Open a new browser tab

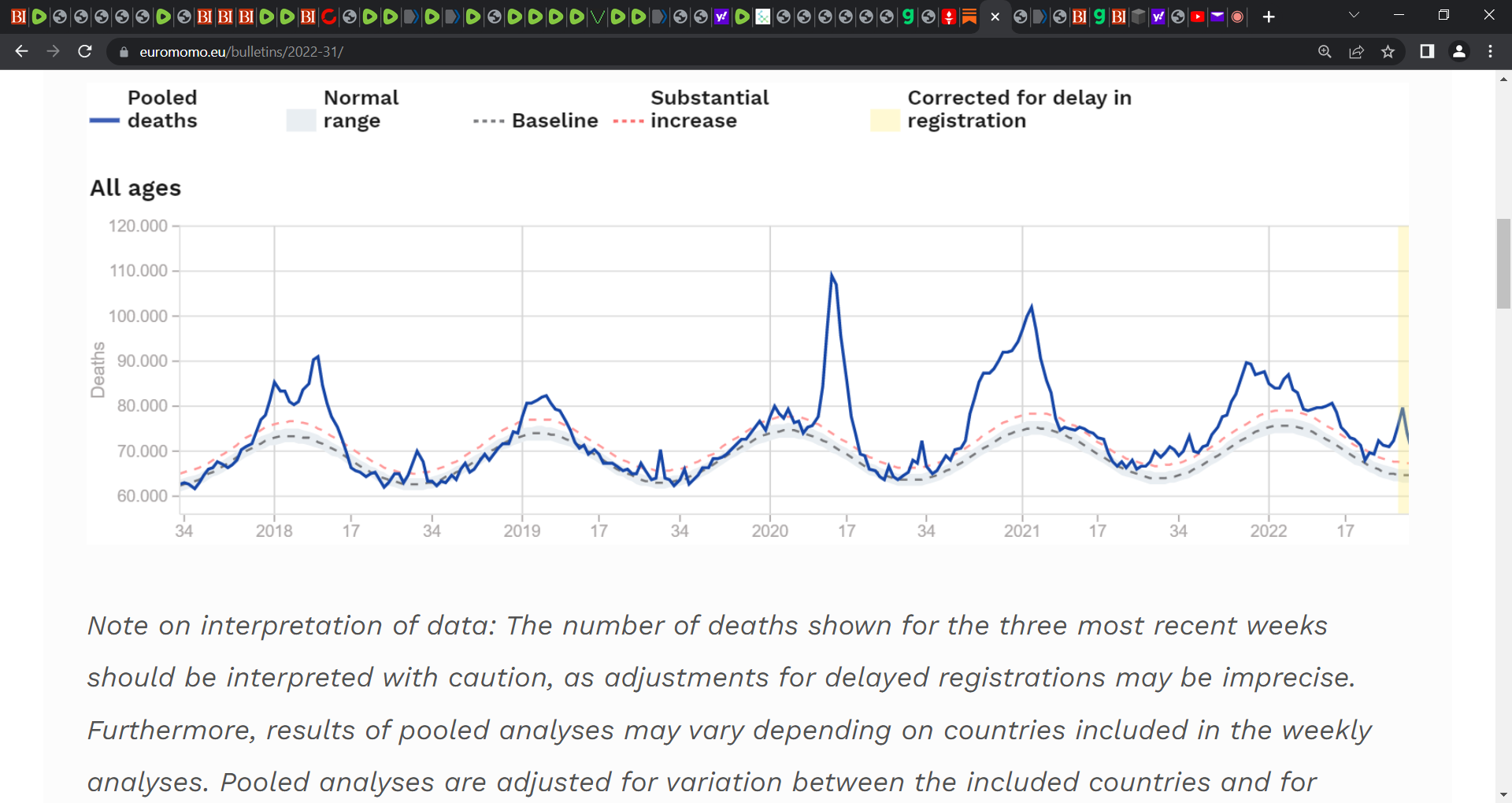tap(1269, 17)
